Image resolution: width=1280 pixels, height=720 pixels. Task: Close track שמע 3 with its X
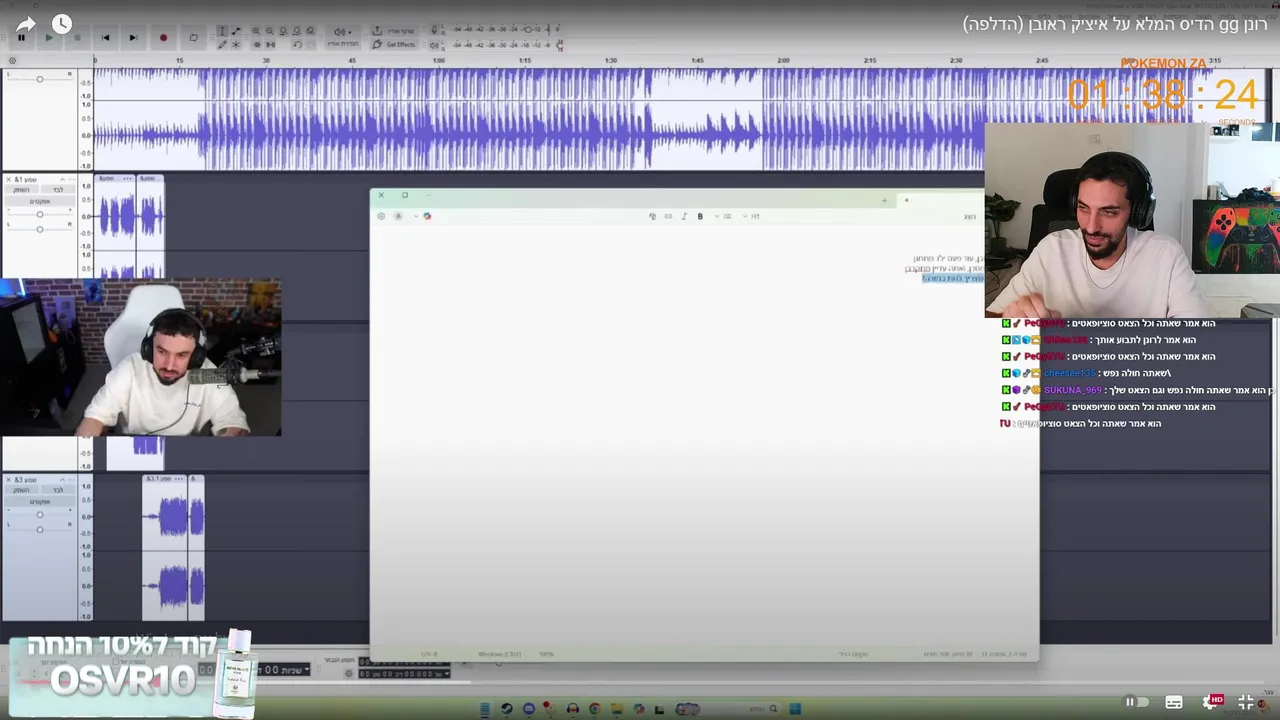click(x=8, y=480)
